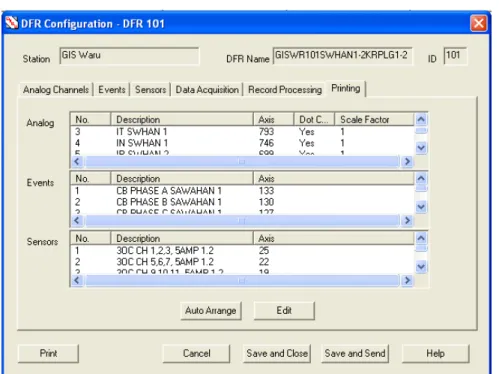Click scroll down arrow in Sensors list
499x374 pixels.
click(421, 267)
